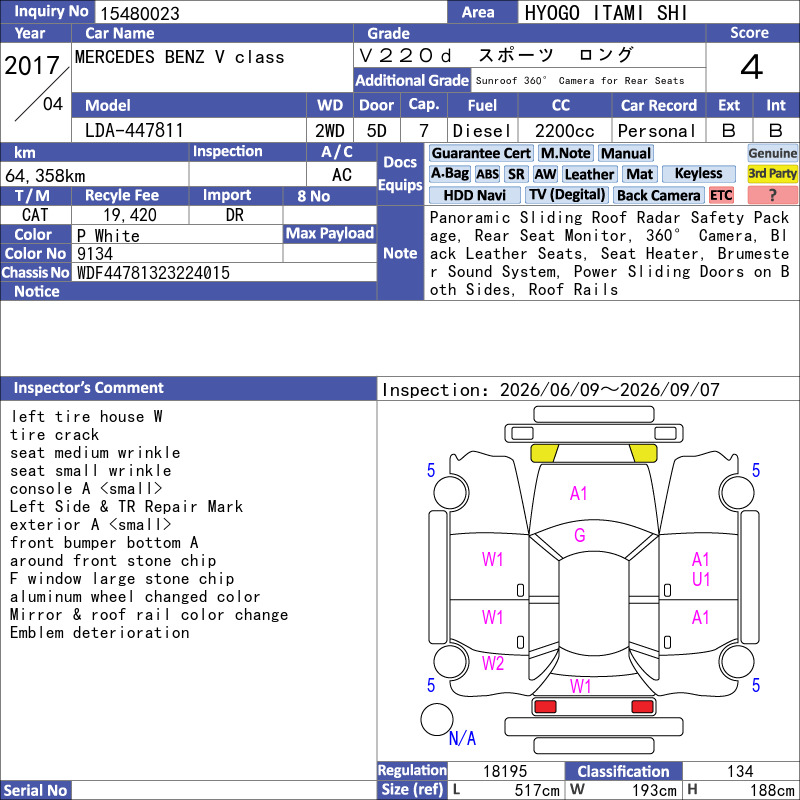800x800 pixels.
Task: Click the A.Bag equipment badge
Action: (449, 174)
